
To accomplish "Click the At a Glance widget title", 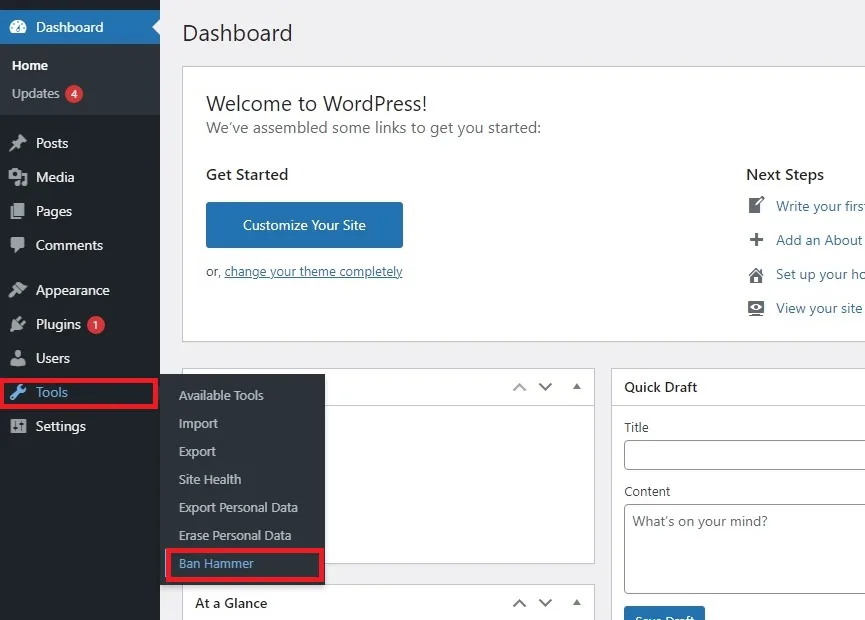I will [x=231, y=603].
